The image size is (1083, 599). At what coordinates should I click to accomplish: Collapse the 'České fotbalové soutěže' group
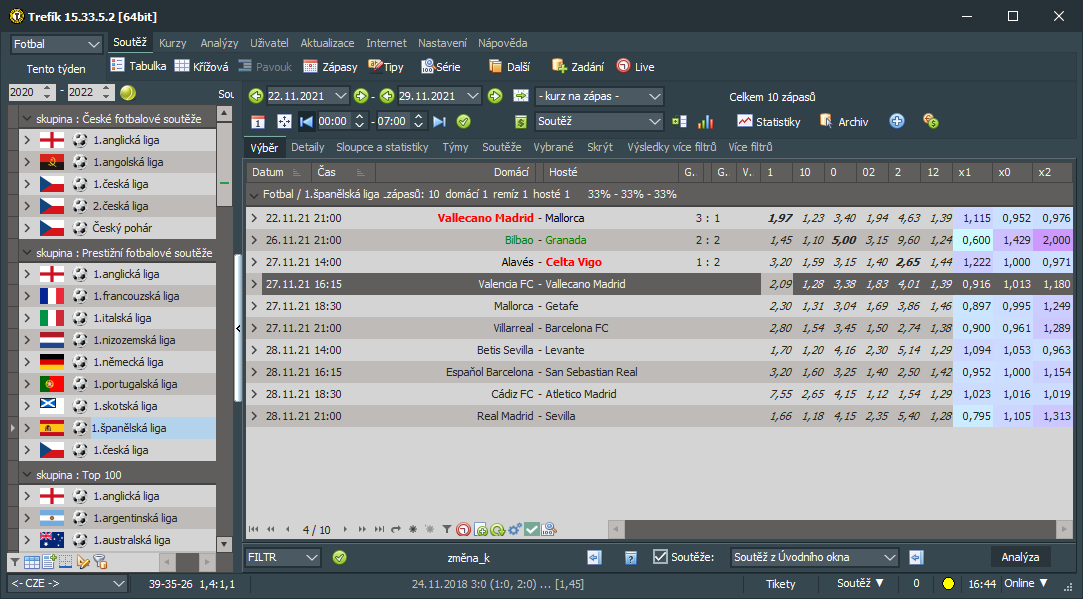click(x=27, y=119)
